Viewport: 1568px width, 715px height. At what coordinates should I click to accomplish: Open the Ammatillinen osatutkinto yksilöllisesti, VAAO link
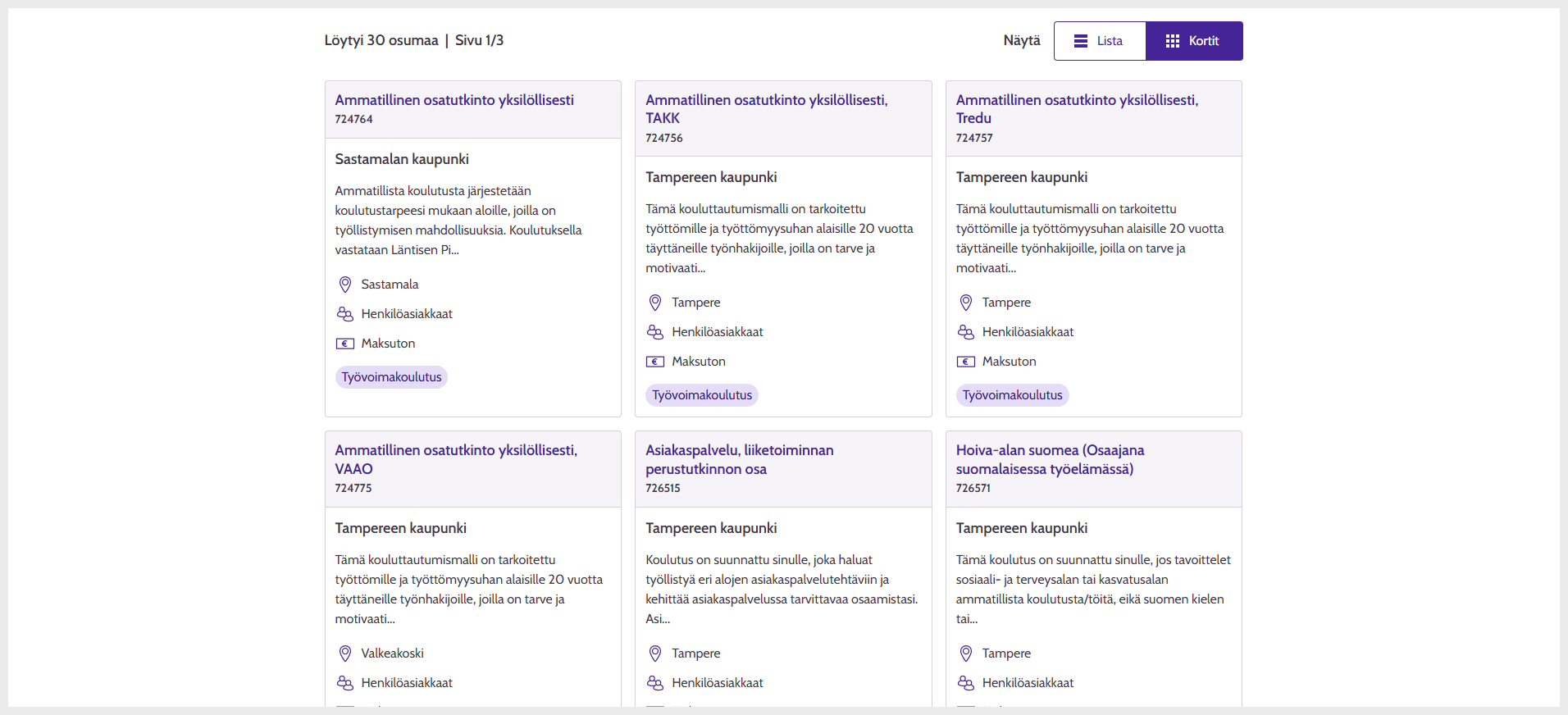click(456, 459)
